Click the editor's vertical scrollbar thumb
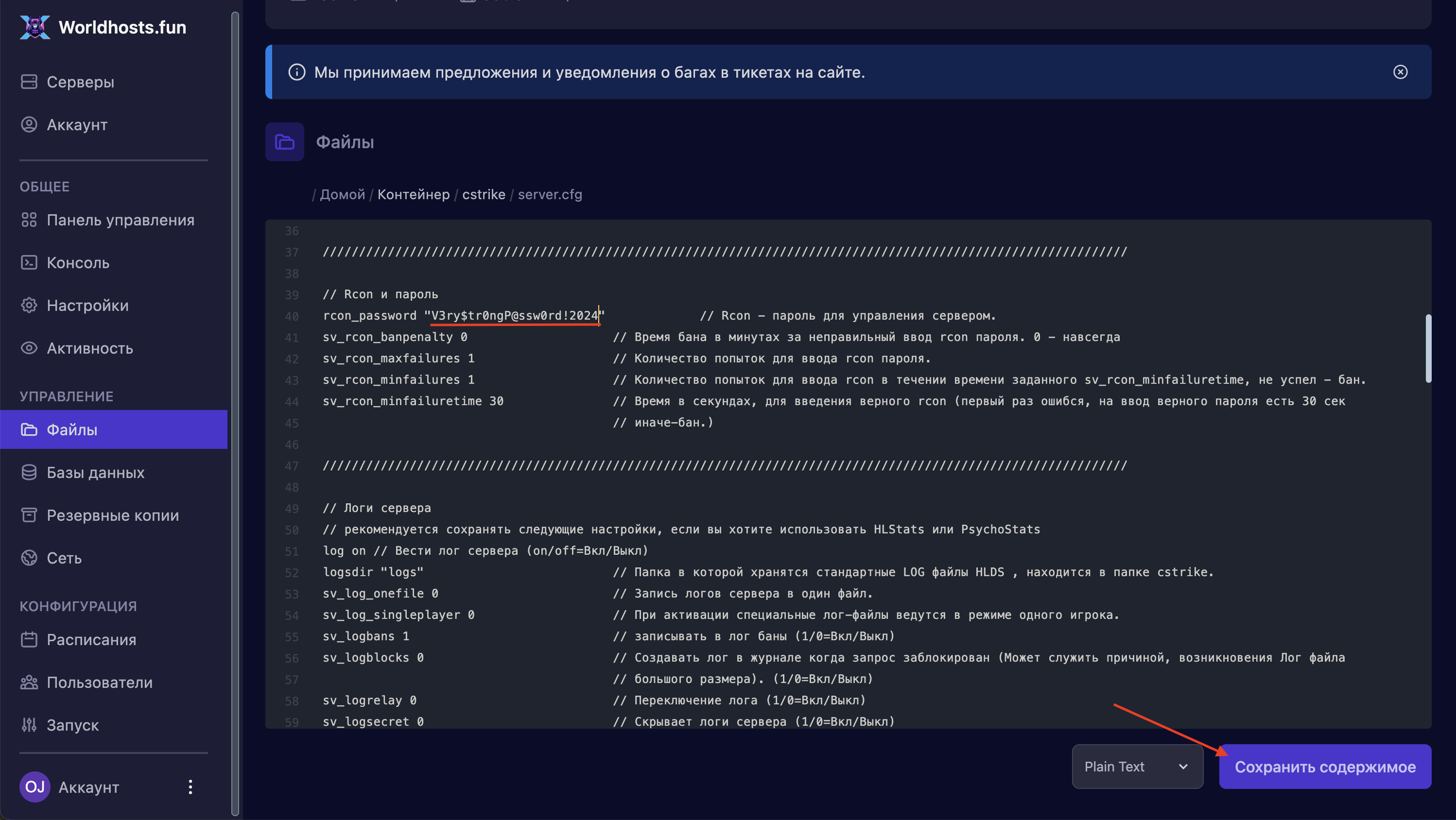This screenshot has width=1456, height=820. click(x=1428, y=348)
